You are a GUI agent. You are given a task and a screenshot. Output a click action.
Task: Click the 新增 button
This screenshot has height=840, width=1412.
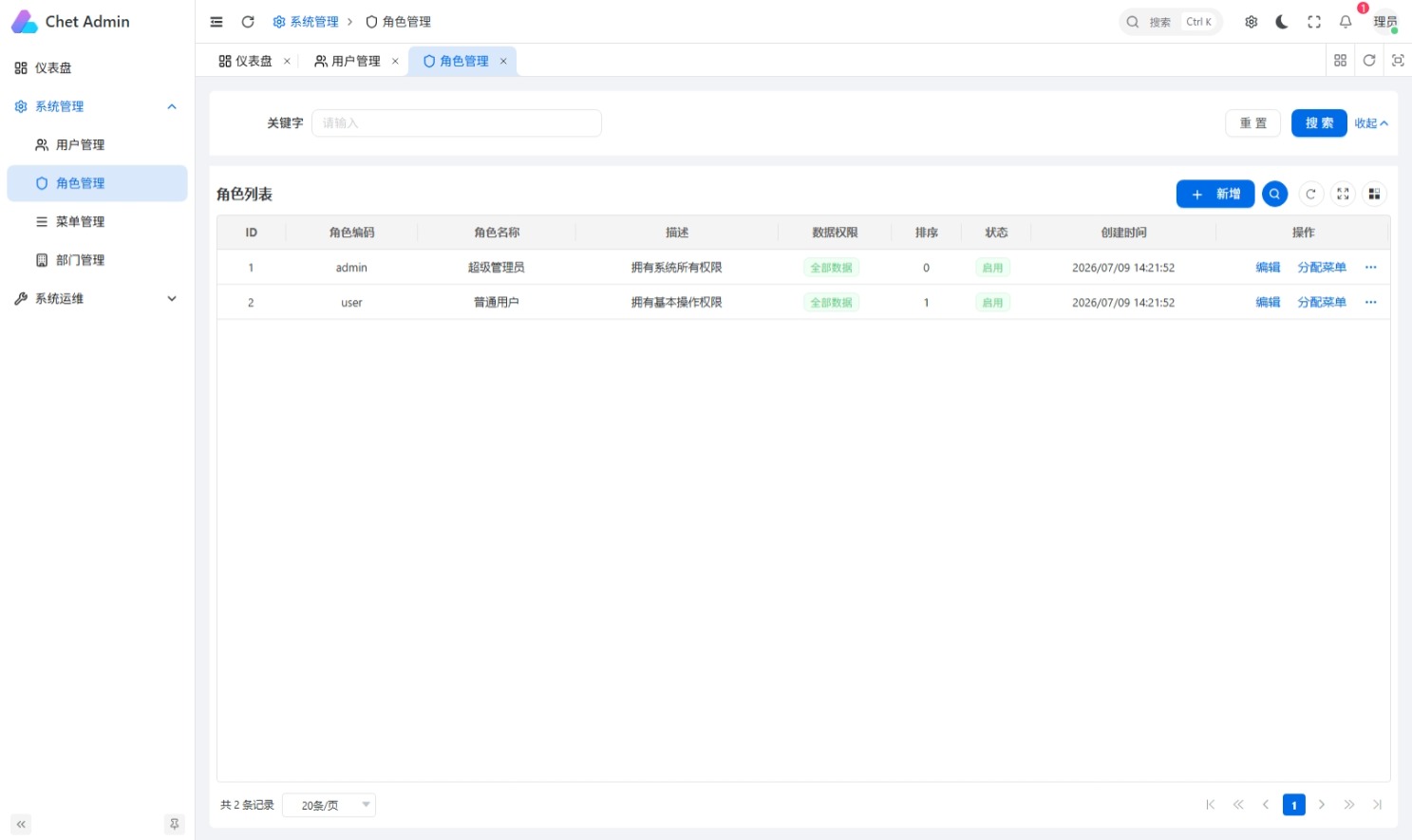tap(1215, 194)
